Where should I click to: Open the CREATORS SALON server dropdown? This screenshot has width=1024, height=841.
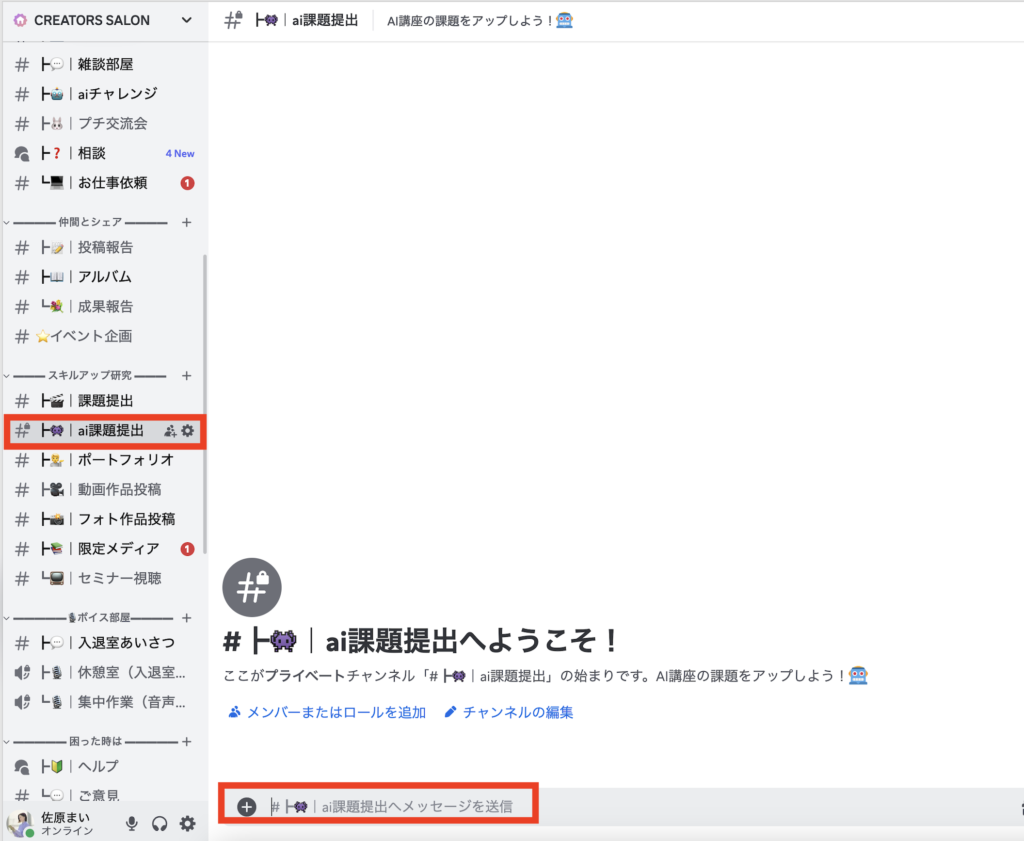pos(186,20)
